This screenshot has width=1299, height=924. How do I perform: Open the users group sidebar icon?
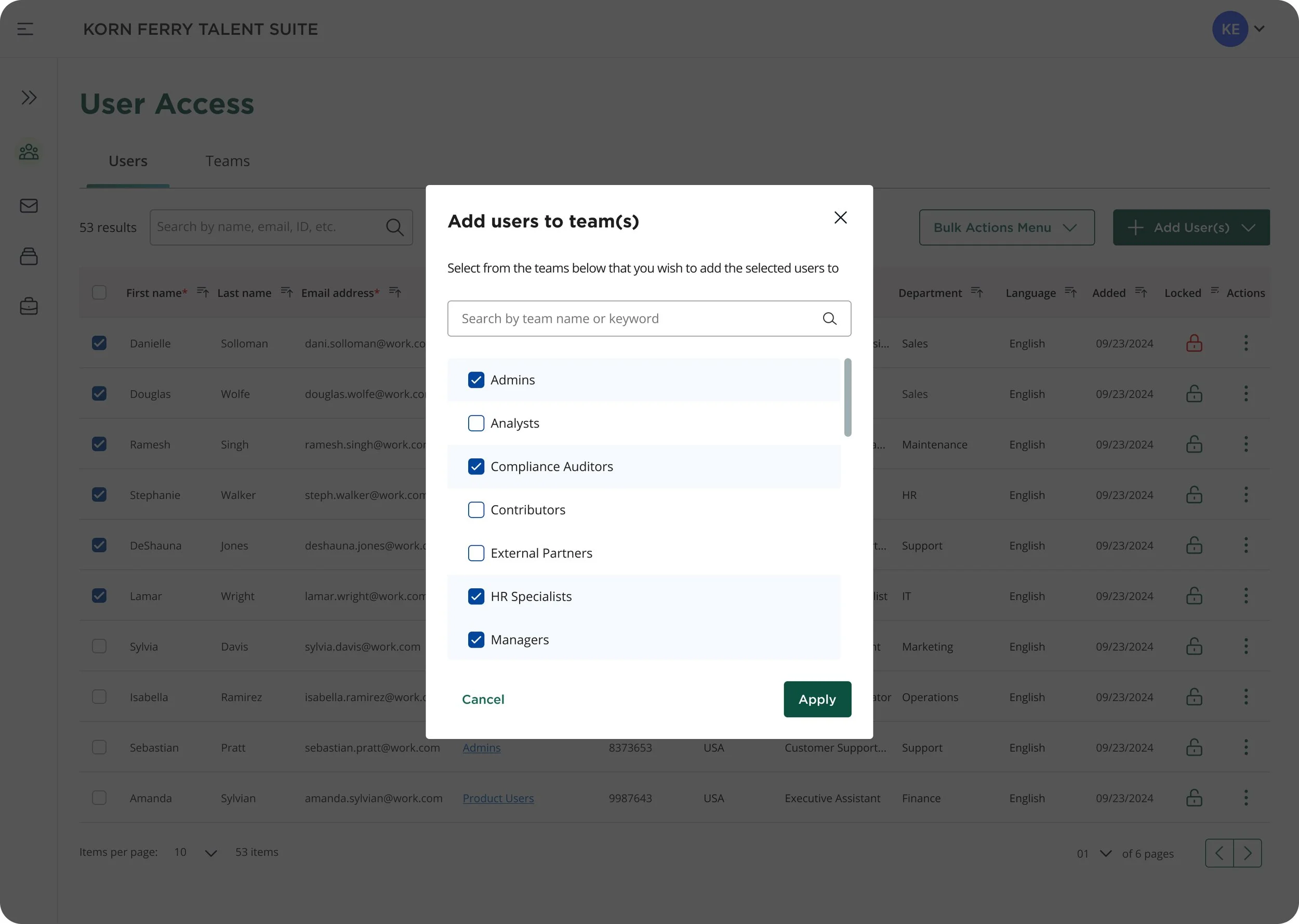coord(29,152)
